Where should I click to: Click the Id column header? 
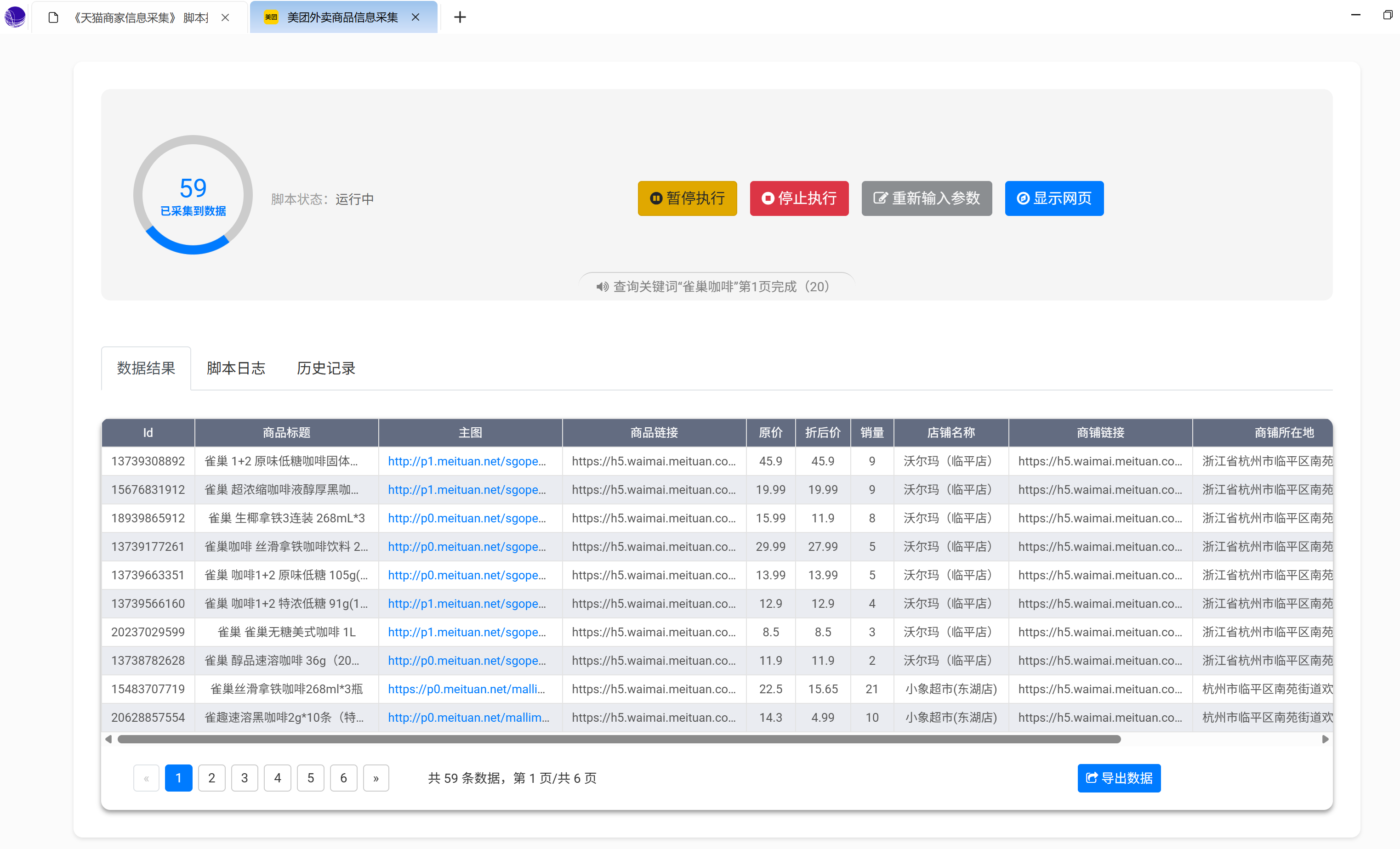point(148,433)
